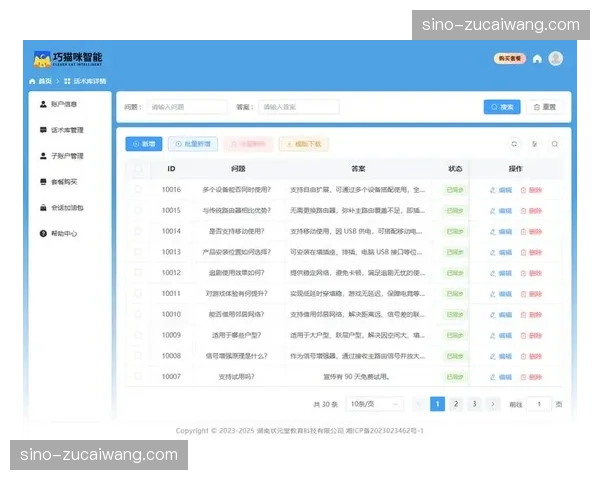The image size is (600, 480).
Task: Check the box for row 10009
Action: (x=138, y=335)
